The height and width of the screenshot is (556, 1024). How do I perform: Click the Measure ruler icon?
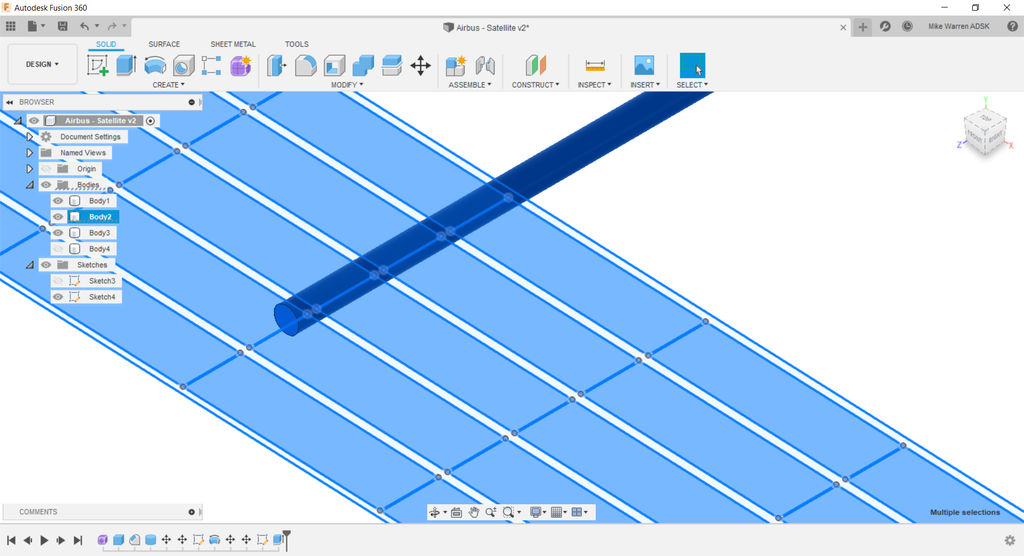pos(594,65)
